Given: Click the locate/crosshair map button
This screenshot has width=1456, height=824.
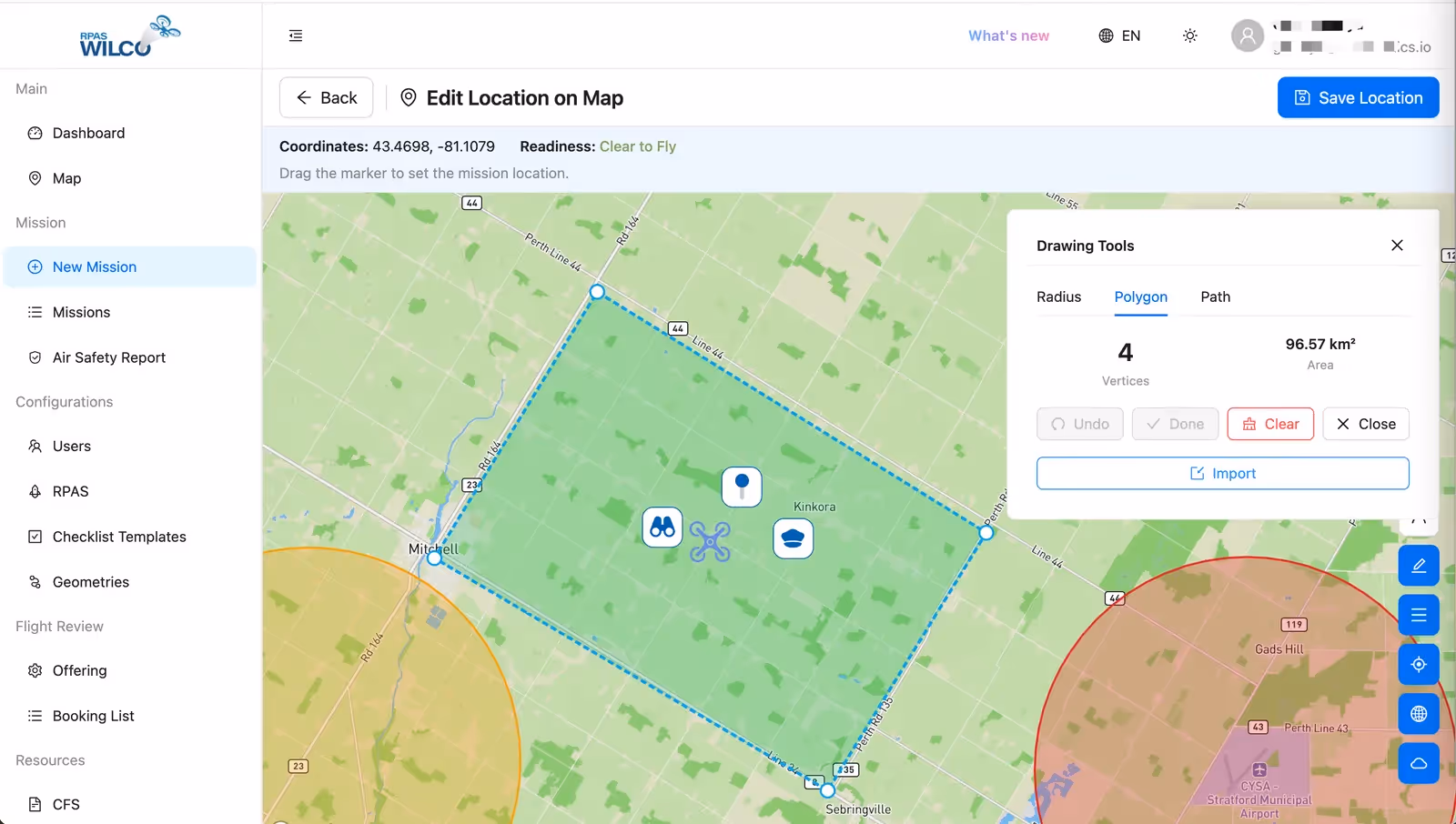Looking at the screenshot, I should pyautogui.click(x=1419, y=664).
